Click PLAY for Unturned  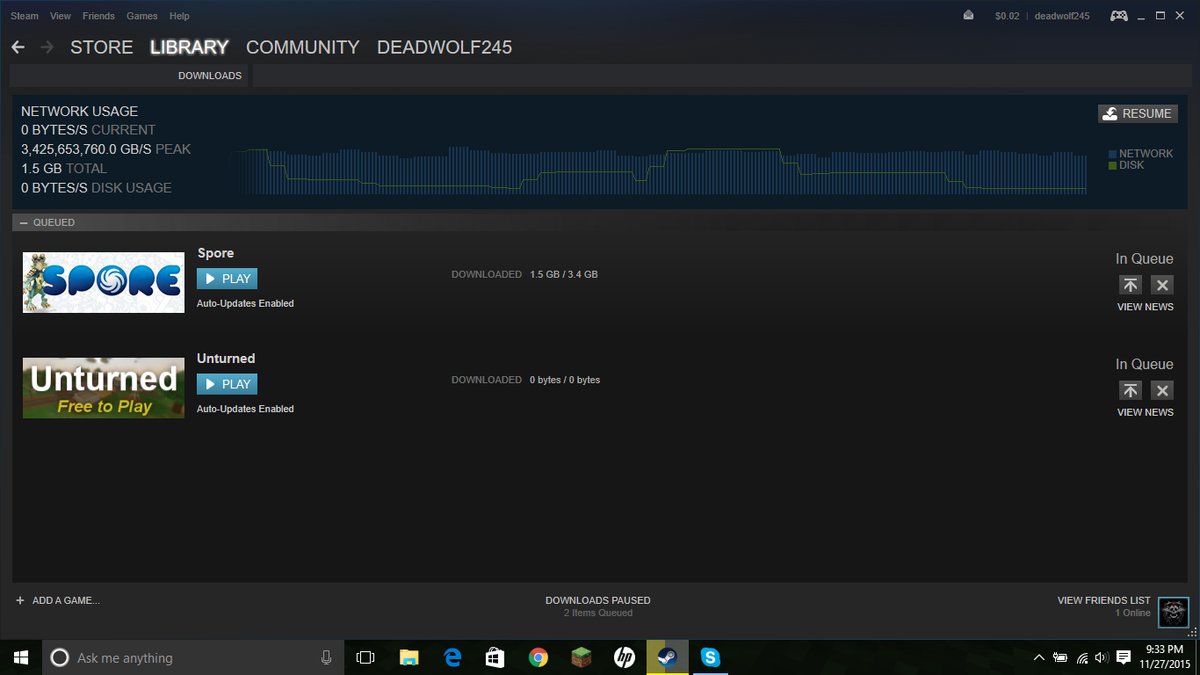click(227, 384)
